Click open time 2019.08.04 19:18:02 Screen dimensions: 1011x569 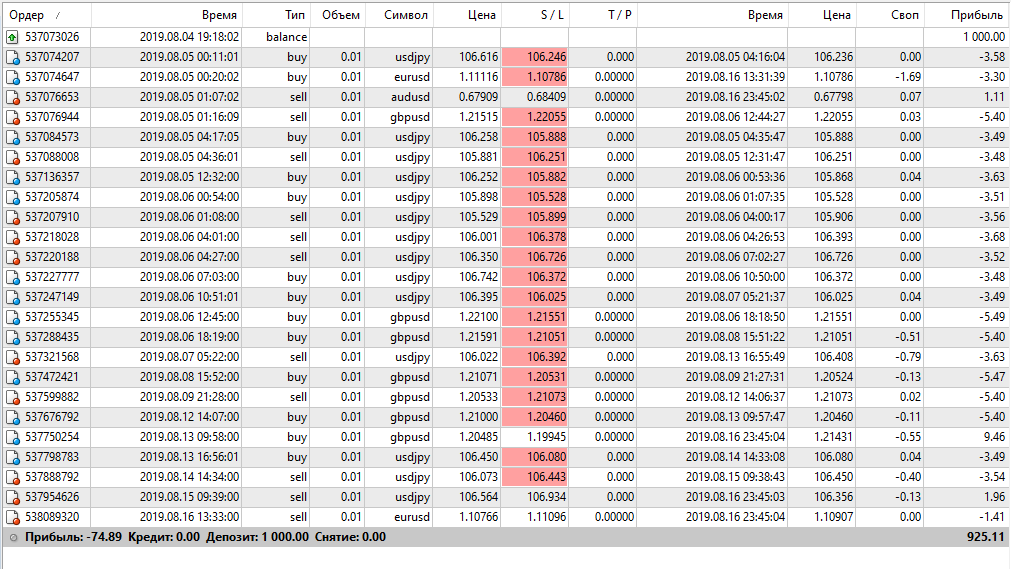[189, 37]
